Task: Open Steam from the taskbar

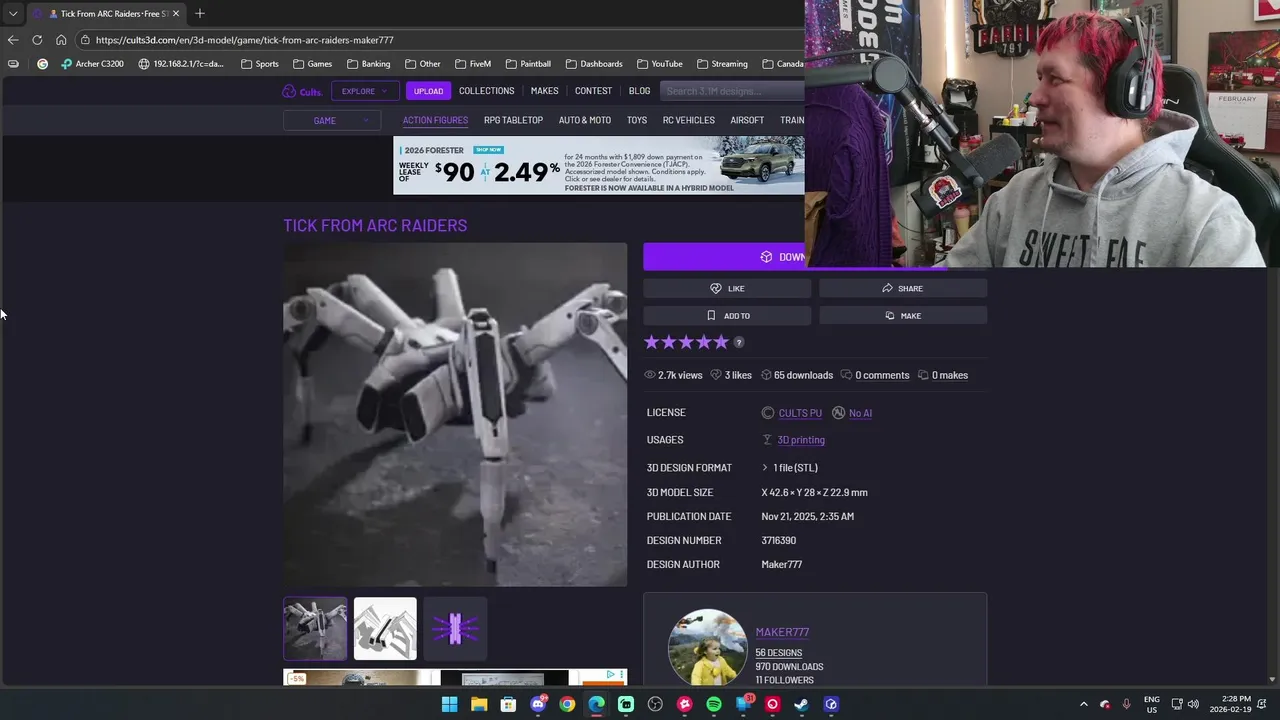Action: pos(801,704)
